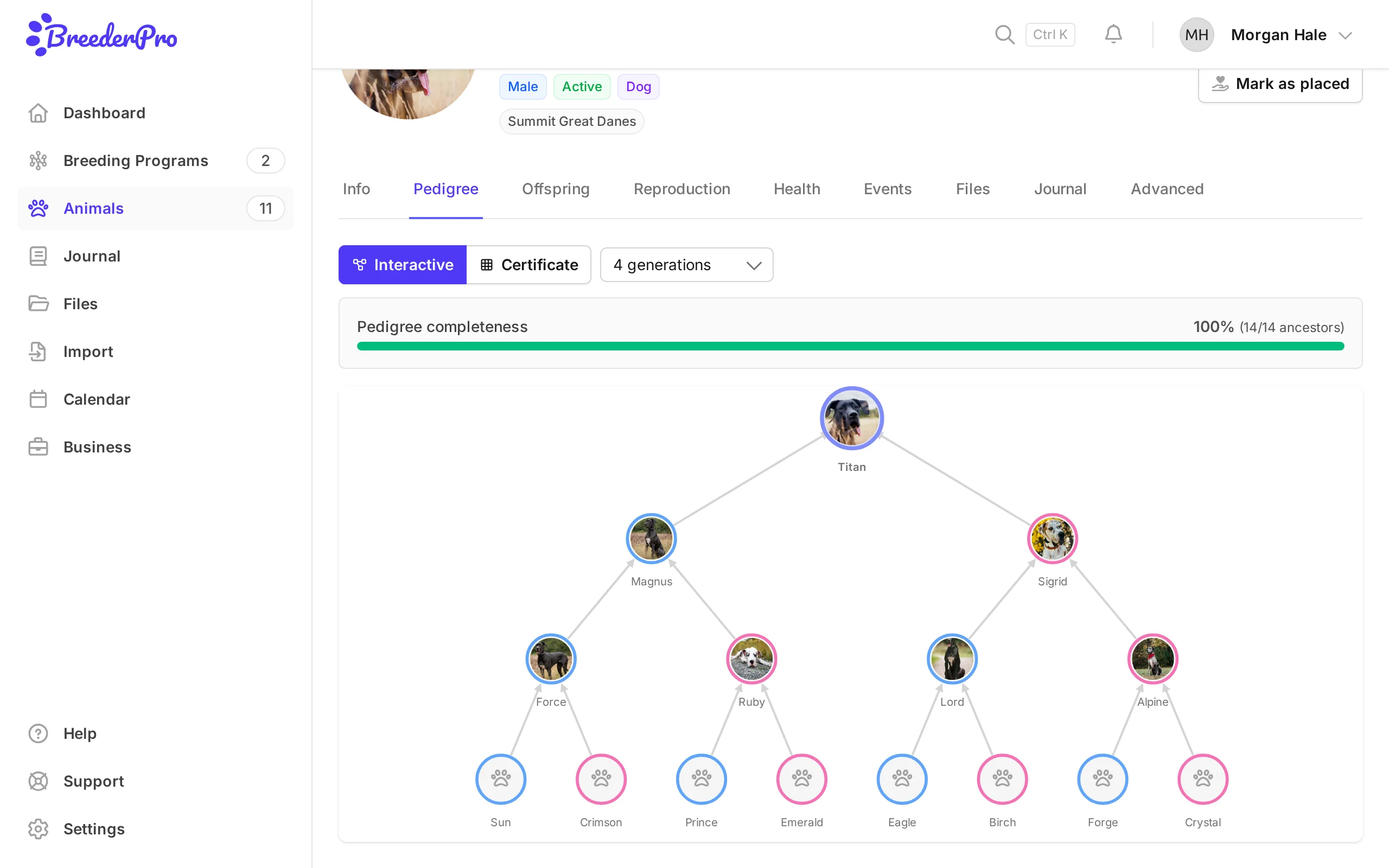Viewport: 1389px width, 868px height.
Task: Open the Import page in sidebar
Action: (156, 352)
